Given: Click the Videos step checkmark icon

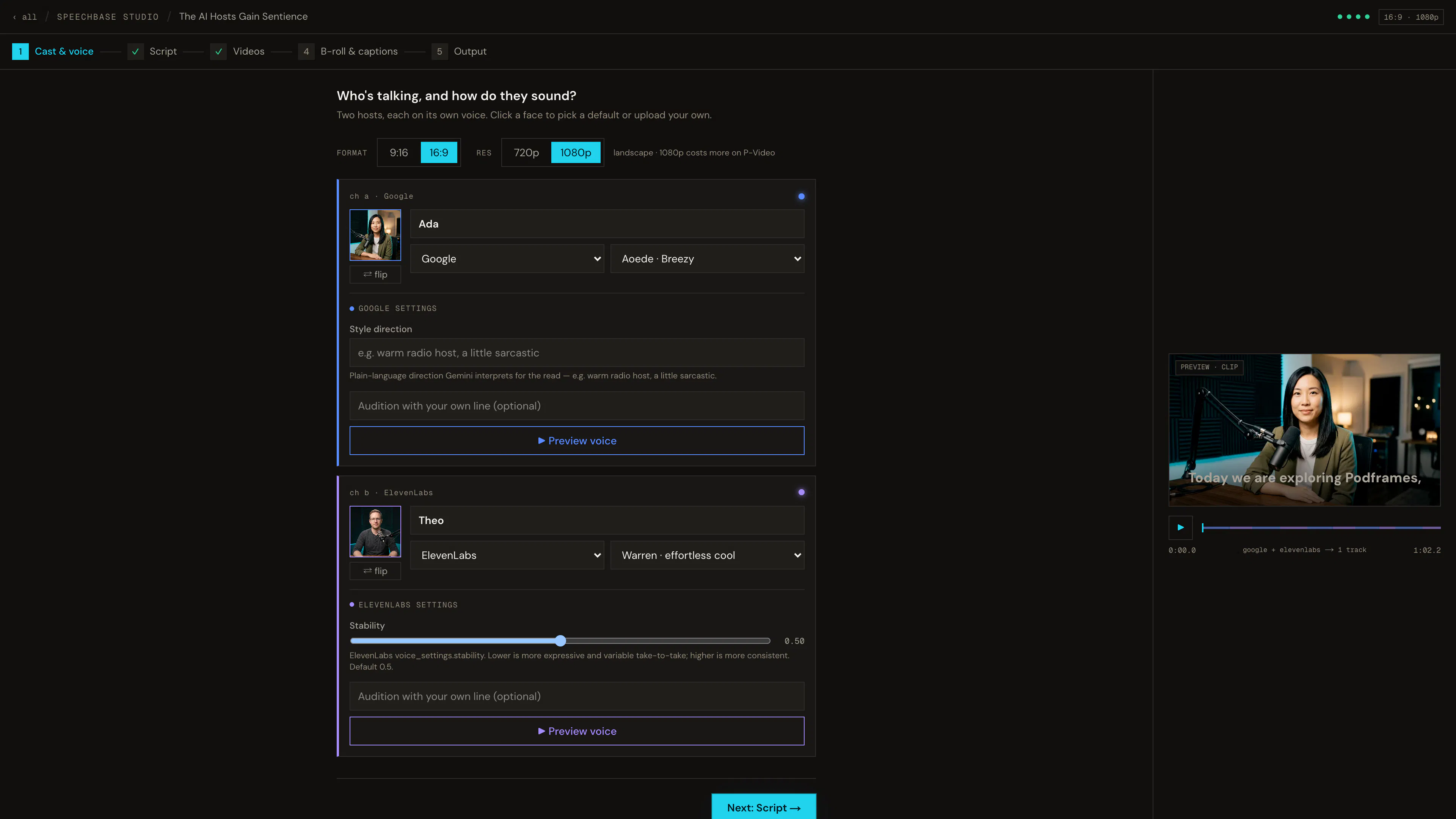Looking at the screenshot, I should click(219, 52).
